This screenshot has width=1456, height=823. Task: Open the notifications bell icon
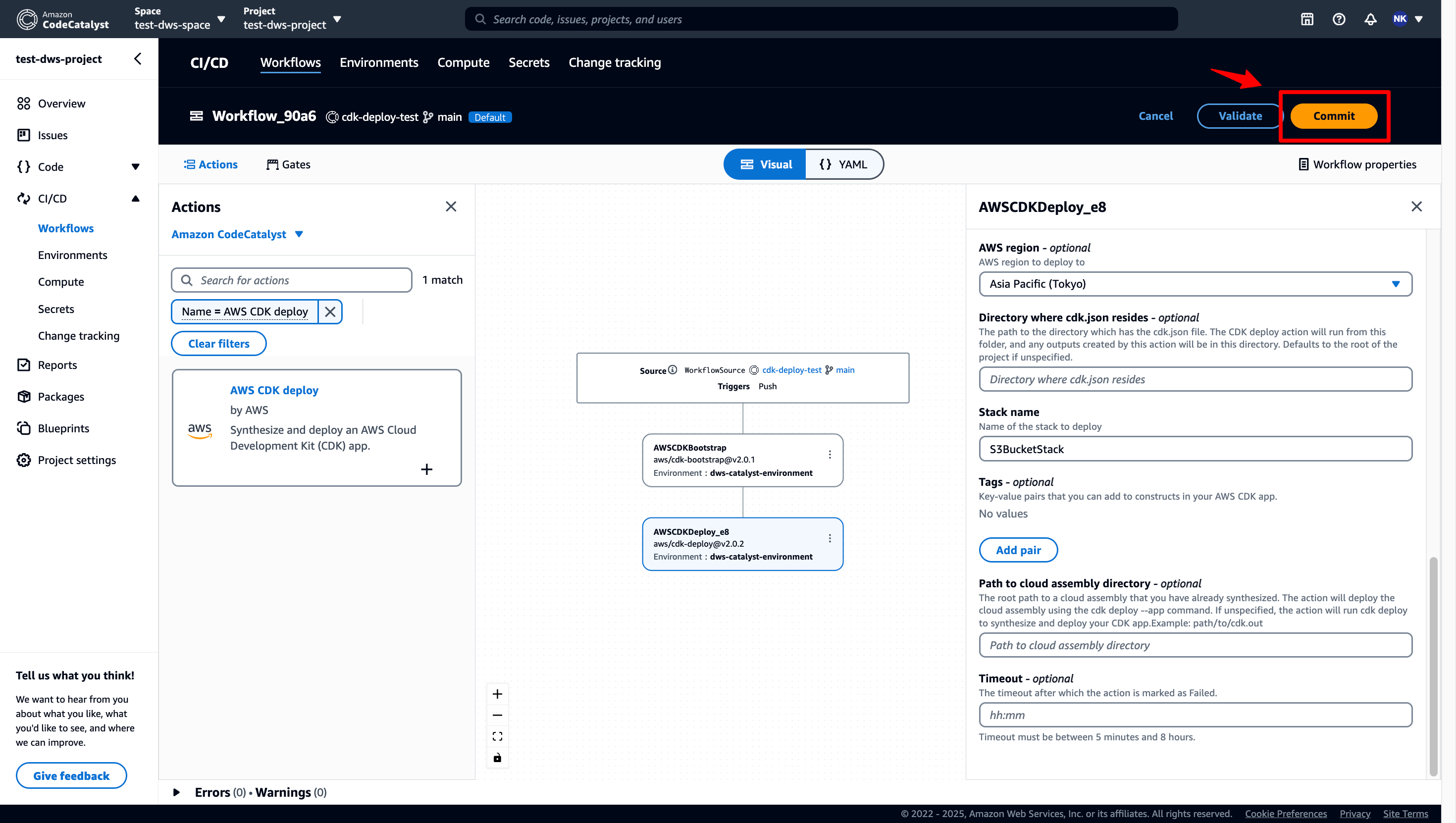click(1370, 19)
